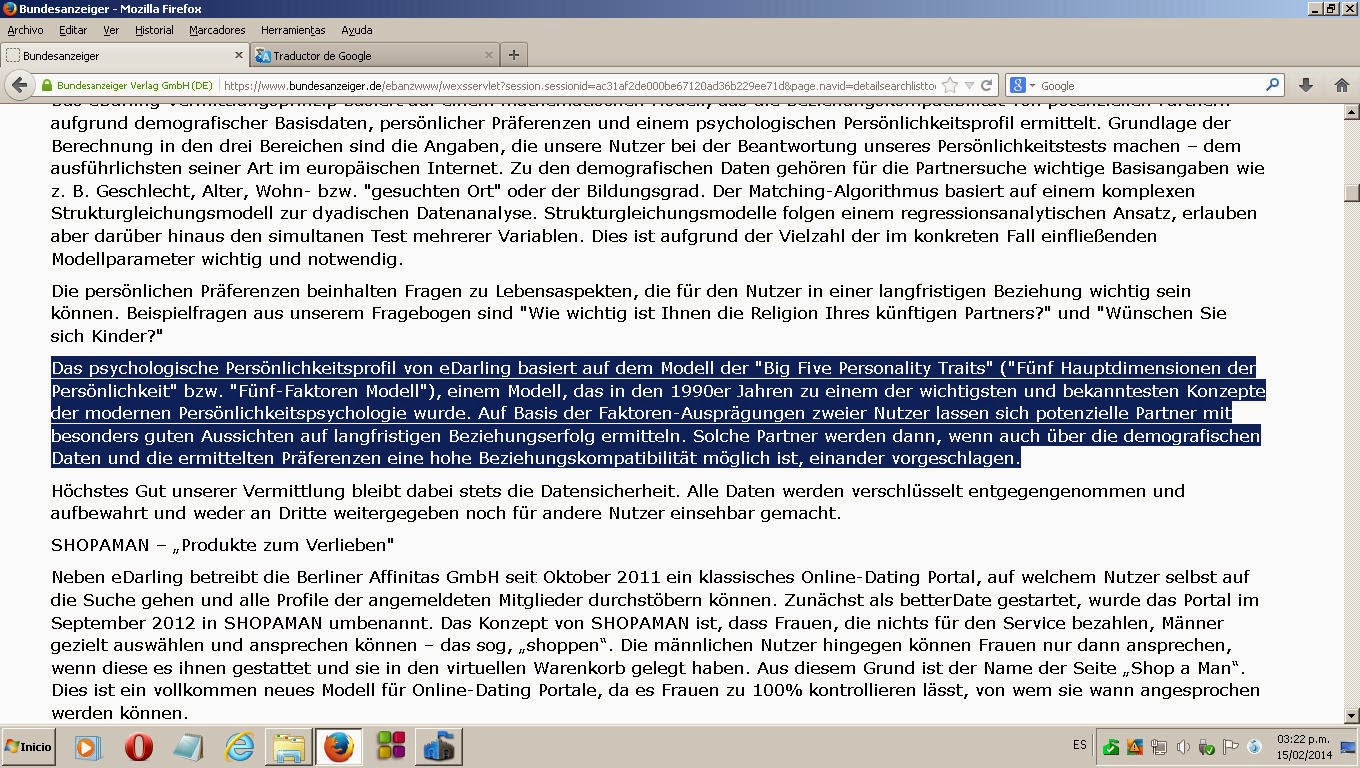
Task: Launch Windows Media Player from taskbar
Action: click(x=87, y=747)
